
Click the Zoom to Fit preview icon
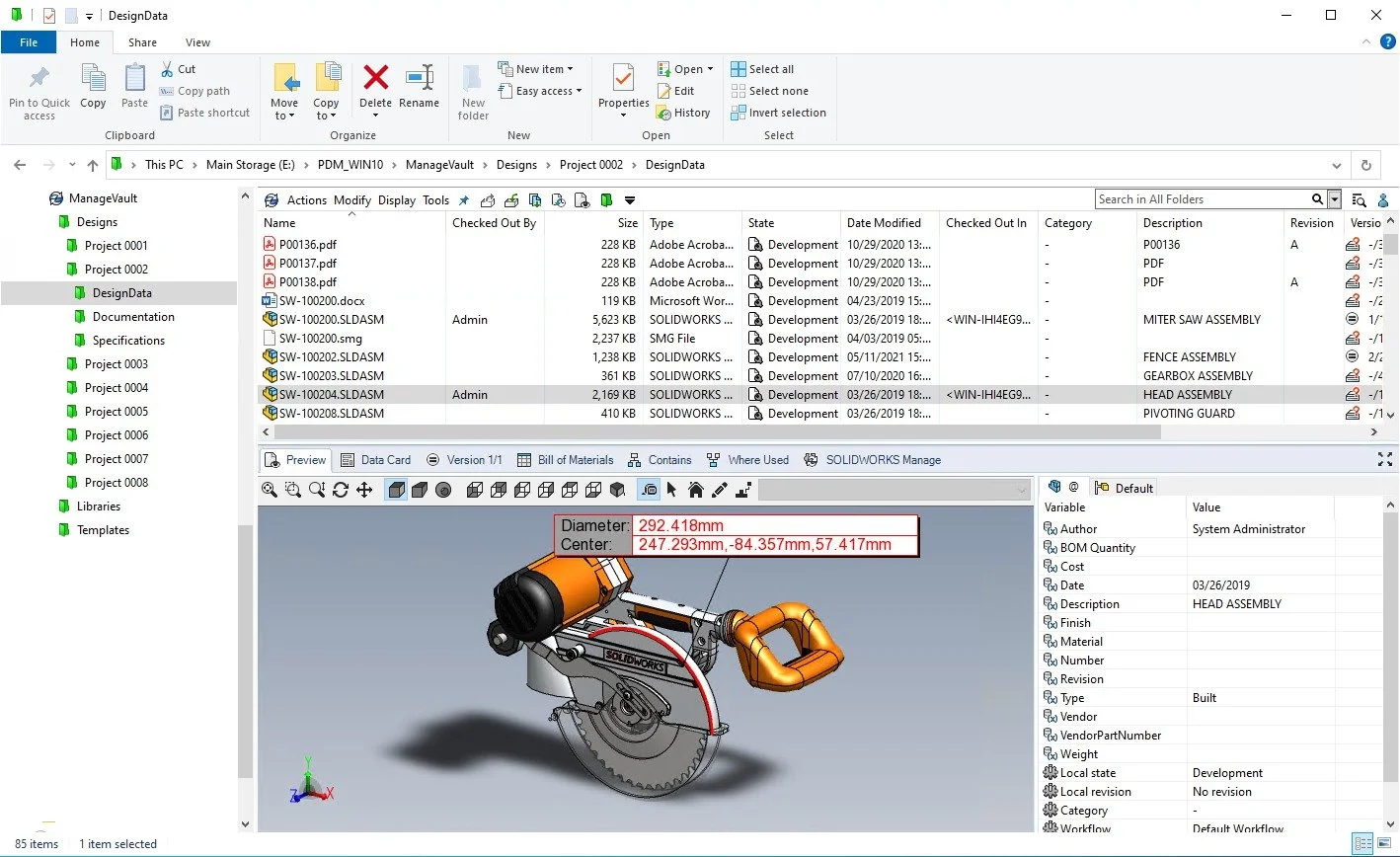click(x=270, y=490)
